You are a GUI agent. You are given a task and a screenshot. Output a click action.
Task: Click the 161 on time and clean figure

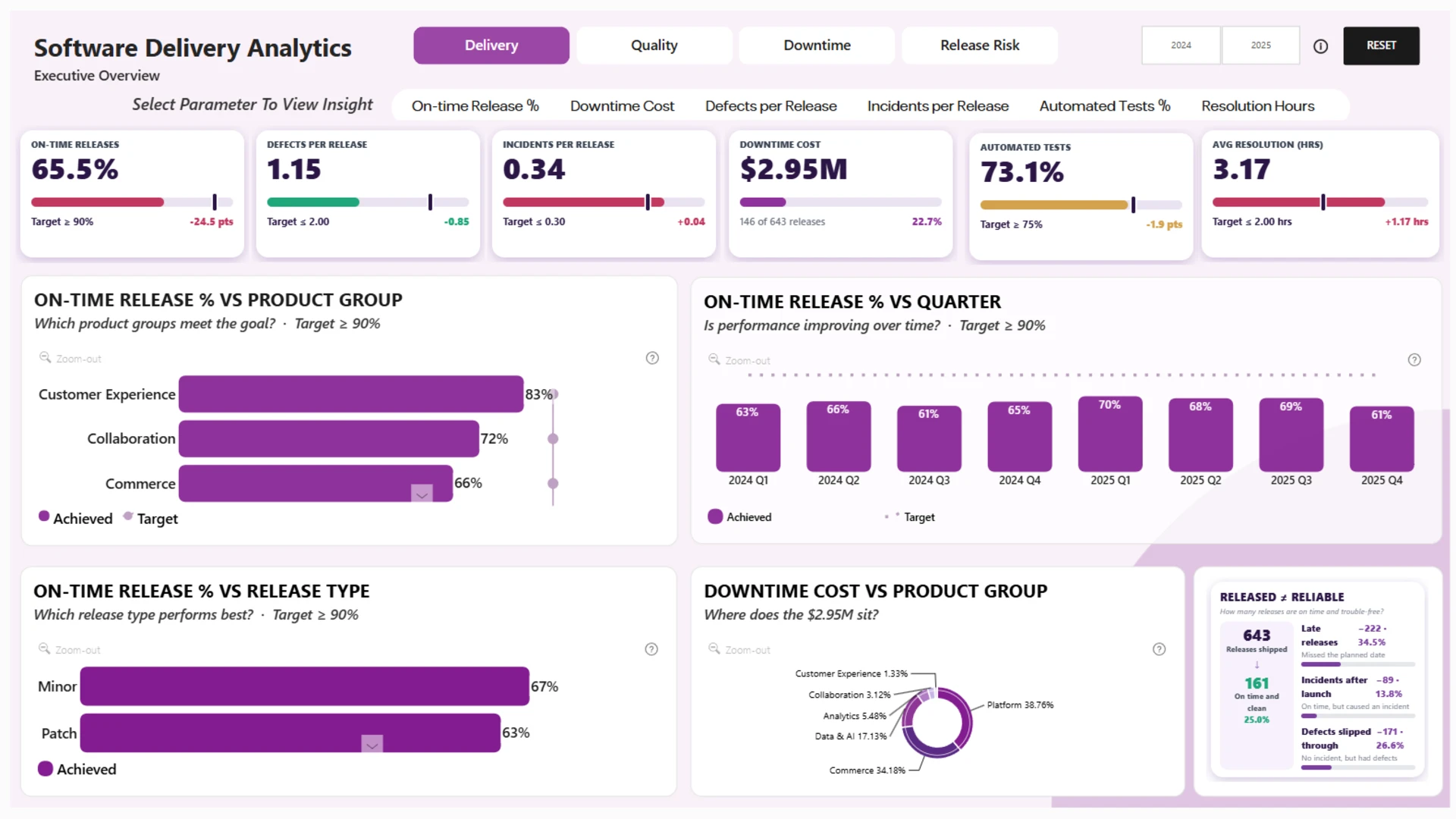(1257, 683)
